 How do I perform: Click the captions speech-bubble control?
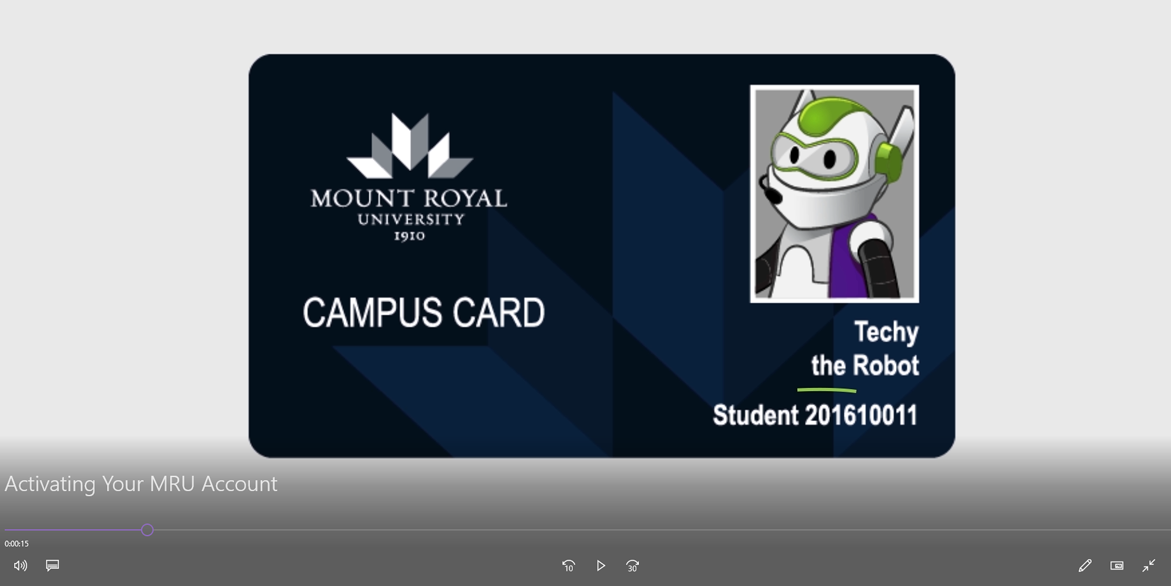coord(52,565)
